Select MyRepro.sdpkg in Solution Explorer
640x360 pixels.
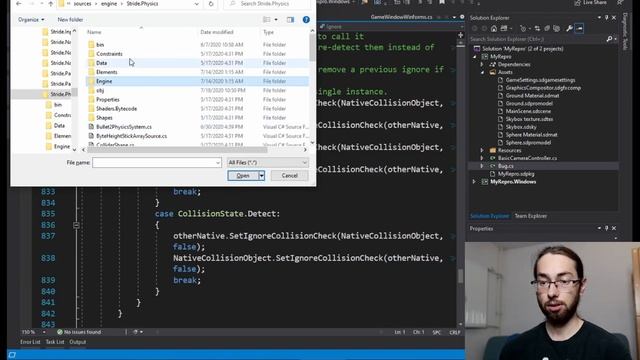(x=516, y=174)
